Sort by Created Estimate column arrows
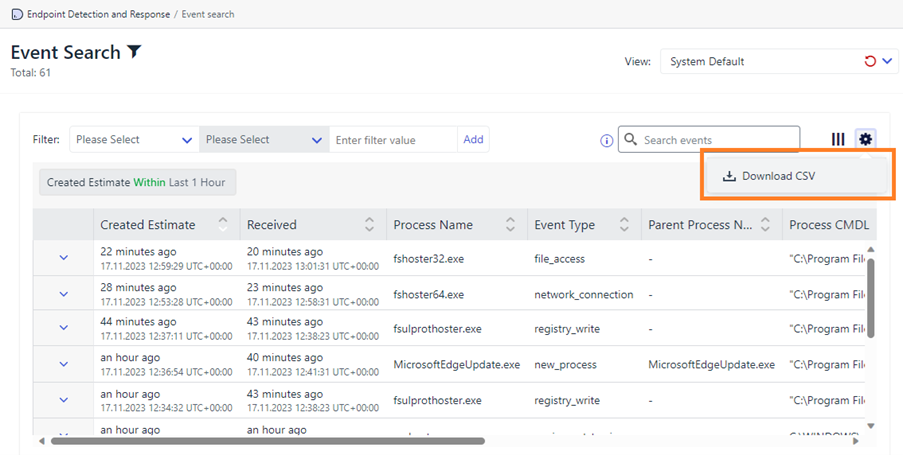Screen dimensions: 903x455 pyautogui.click(x=223, y=225)
